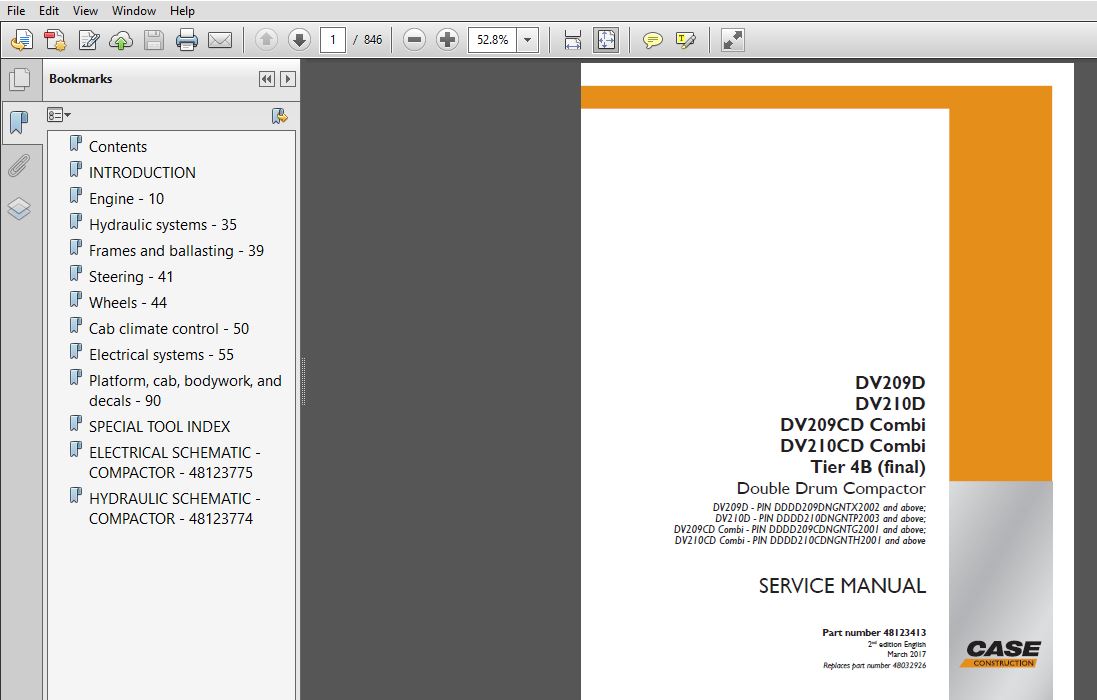The image size is (1097, 700).
Task: Expand the Bookmarks panel with right arrow
Action: click(x=288, y=79)
